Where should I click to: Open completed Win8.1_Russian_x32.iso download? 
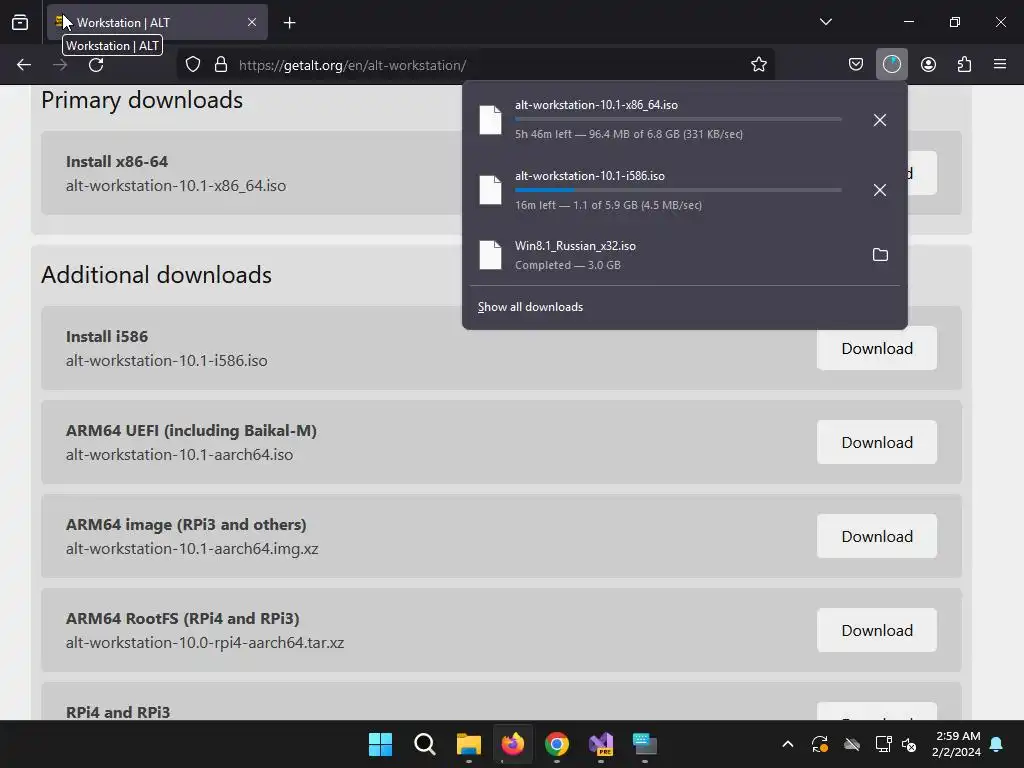pyautogui.click(x=662, y=255)
